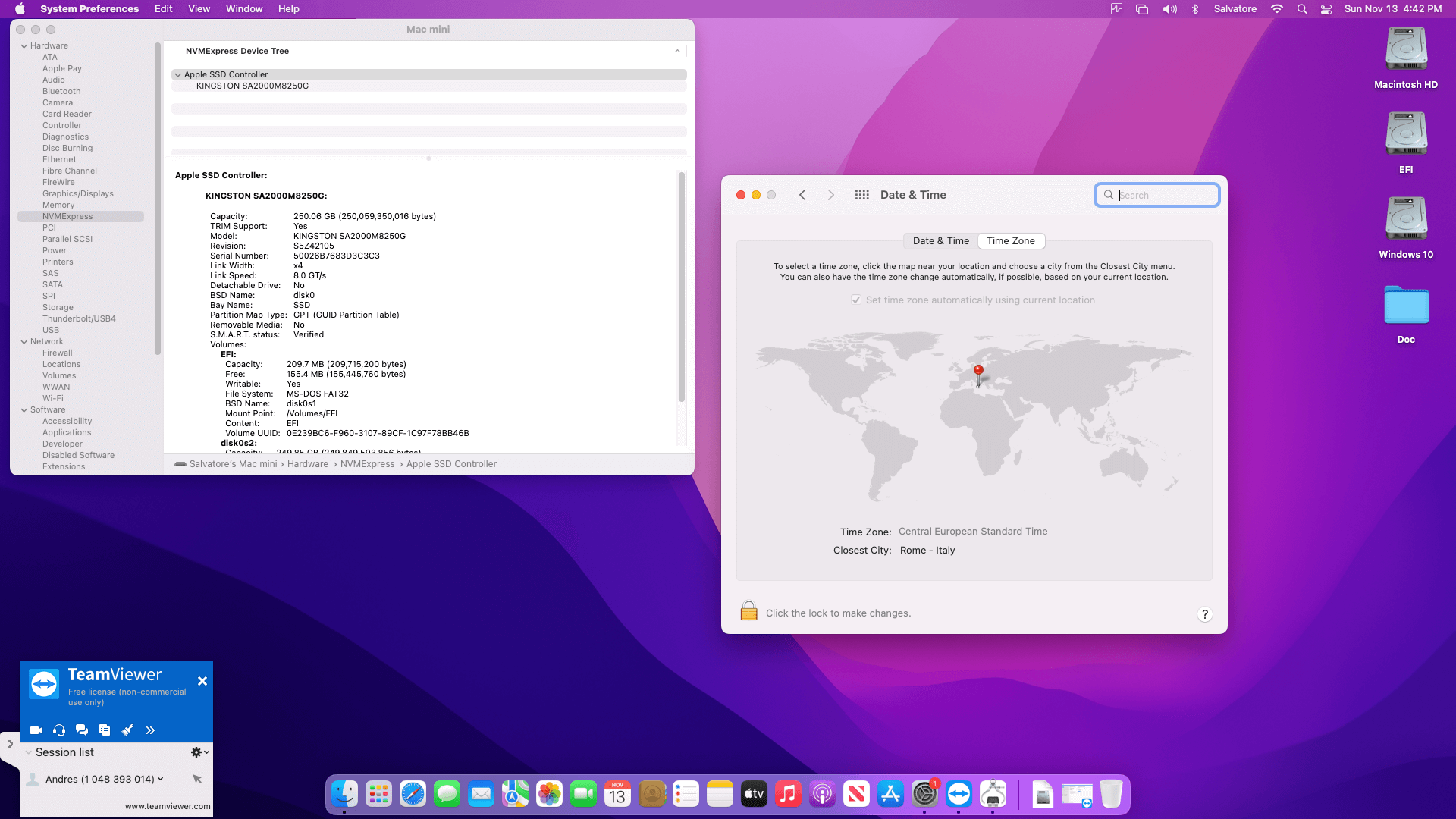Open Control Center in menu bar
Viewport: 1456px width, 819px height.
[1326, 9]
